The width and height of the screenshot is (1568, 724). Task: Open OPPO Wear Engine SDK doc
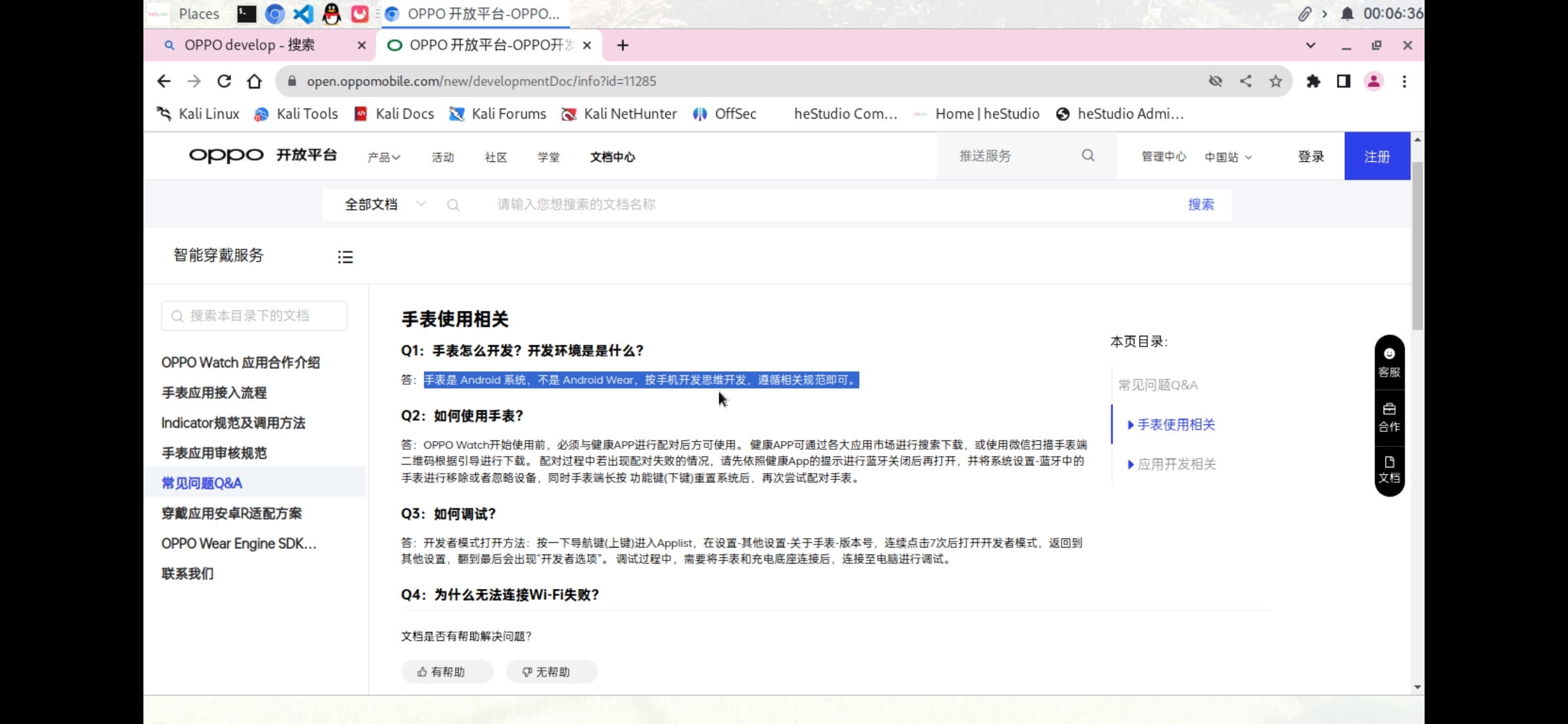[239, 544]
